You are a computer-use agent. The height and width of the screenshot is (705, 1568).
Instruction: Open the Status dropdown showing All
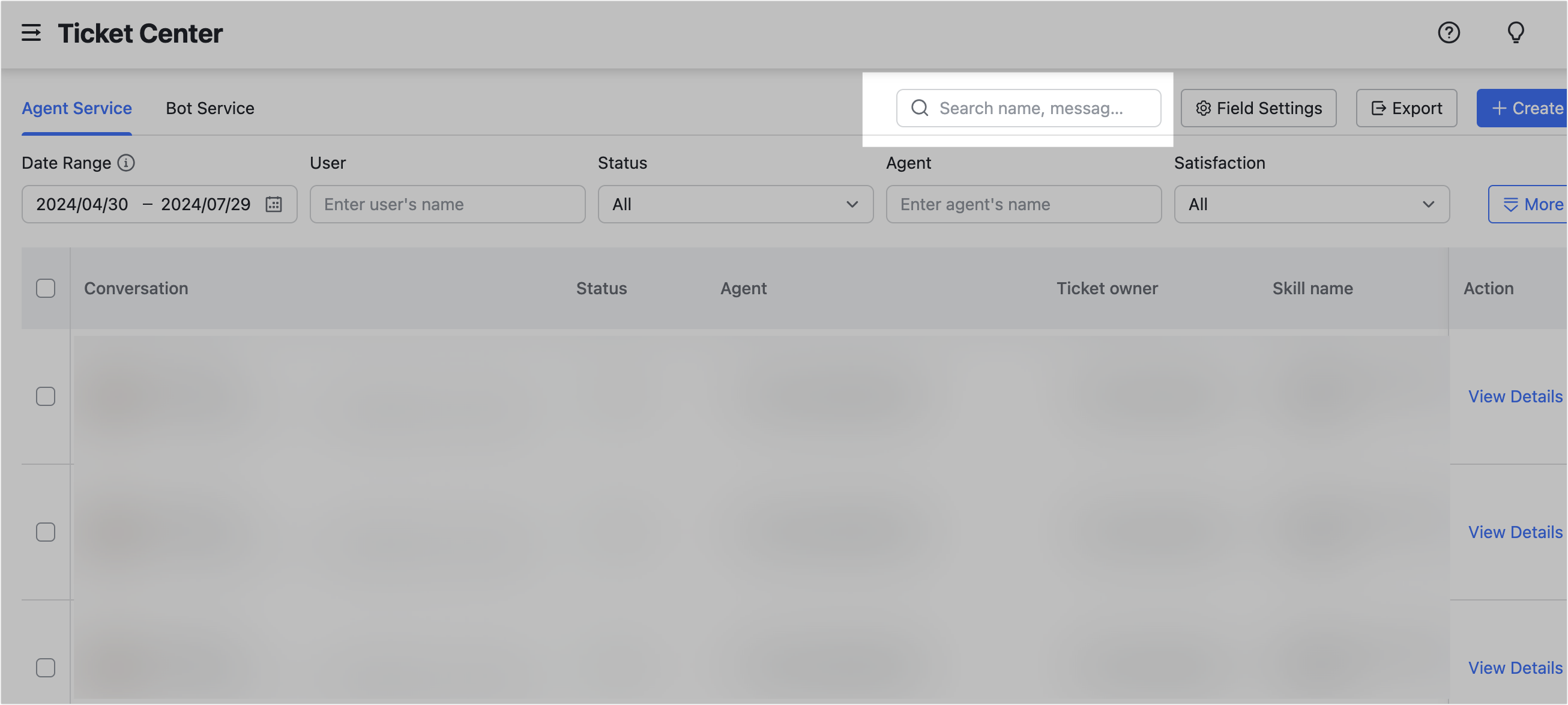click(x=735, y=204)
